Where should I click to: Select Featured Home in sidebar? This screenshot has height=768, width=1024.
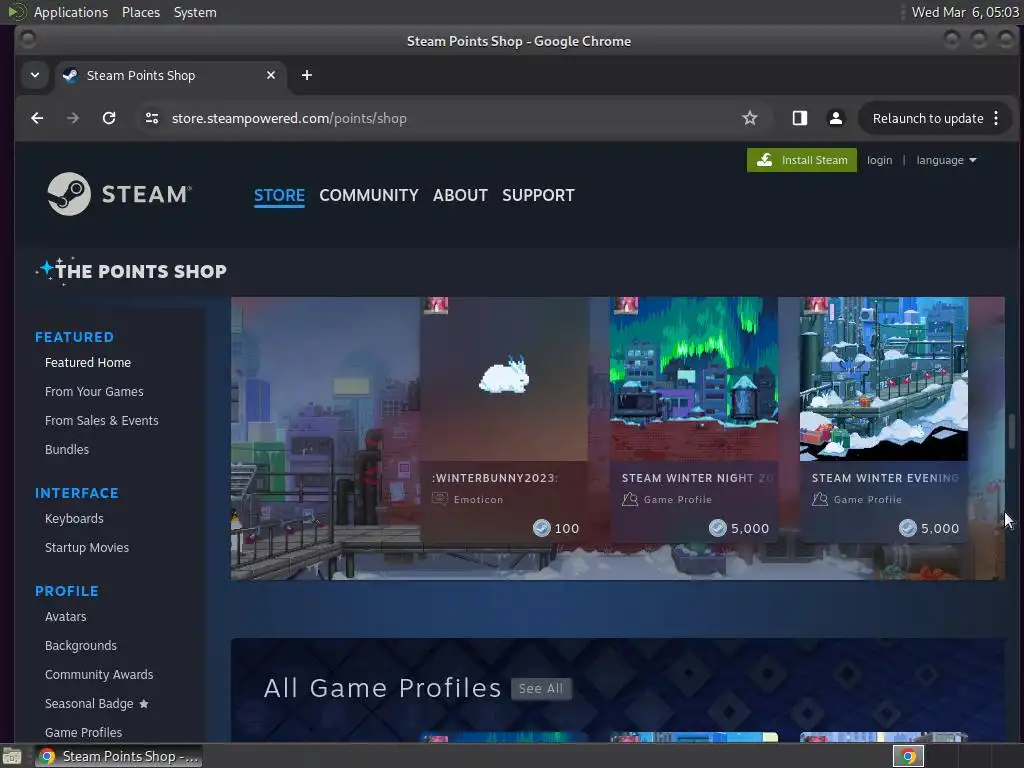pyautogui.click(x=88, y=362)
